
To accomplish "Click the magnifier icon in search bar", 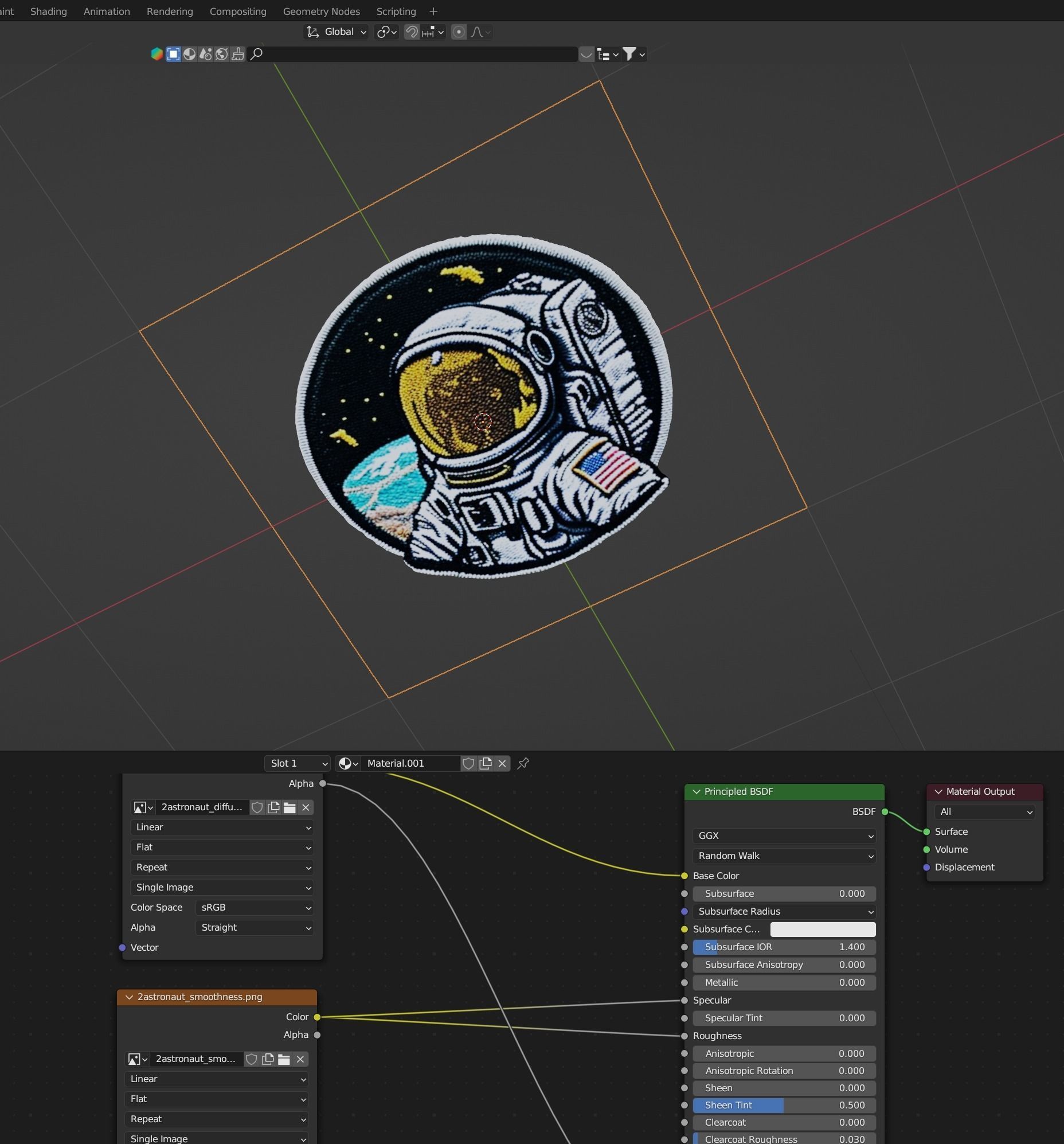I will 257,54.
